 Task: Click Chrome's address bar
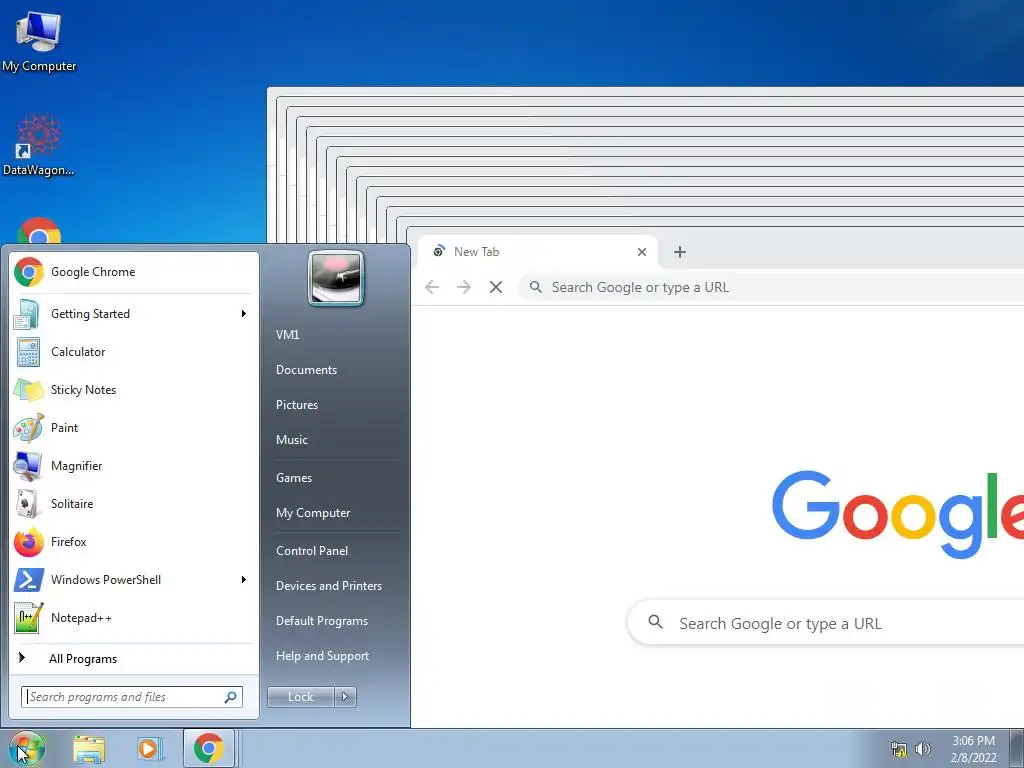771,287
